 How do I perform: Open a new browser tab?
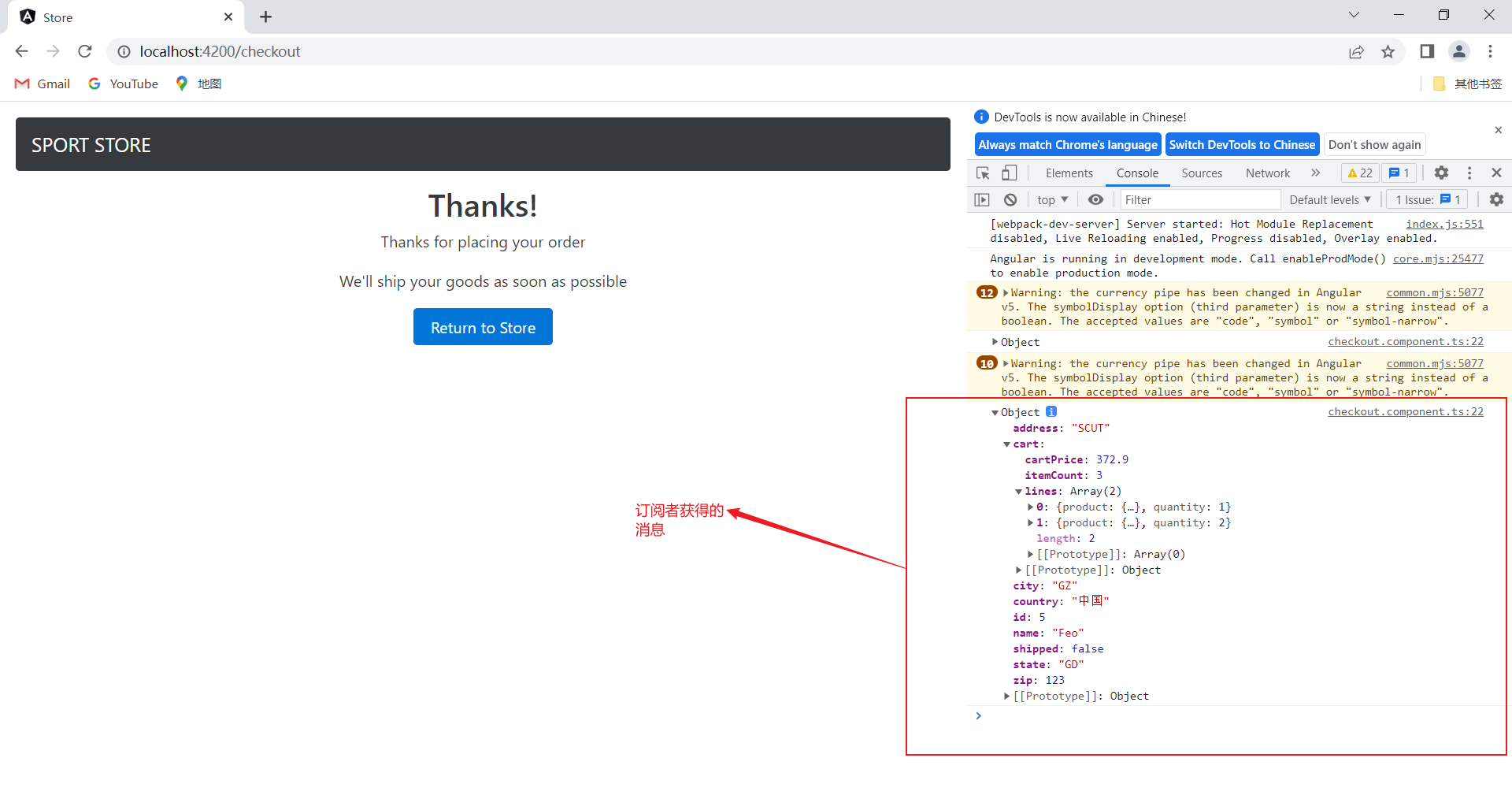pyautogui.click(x=266, y=17)
